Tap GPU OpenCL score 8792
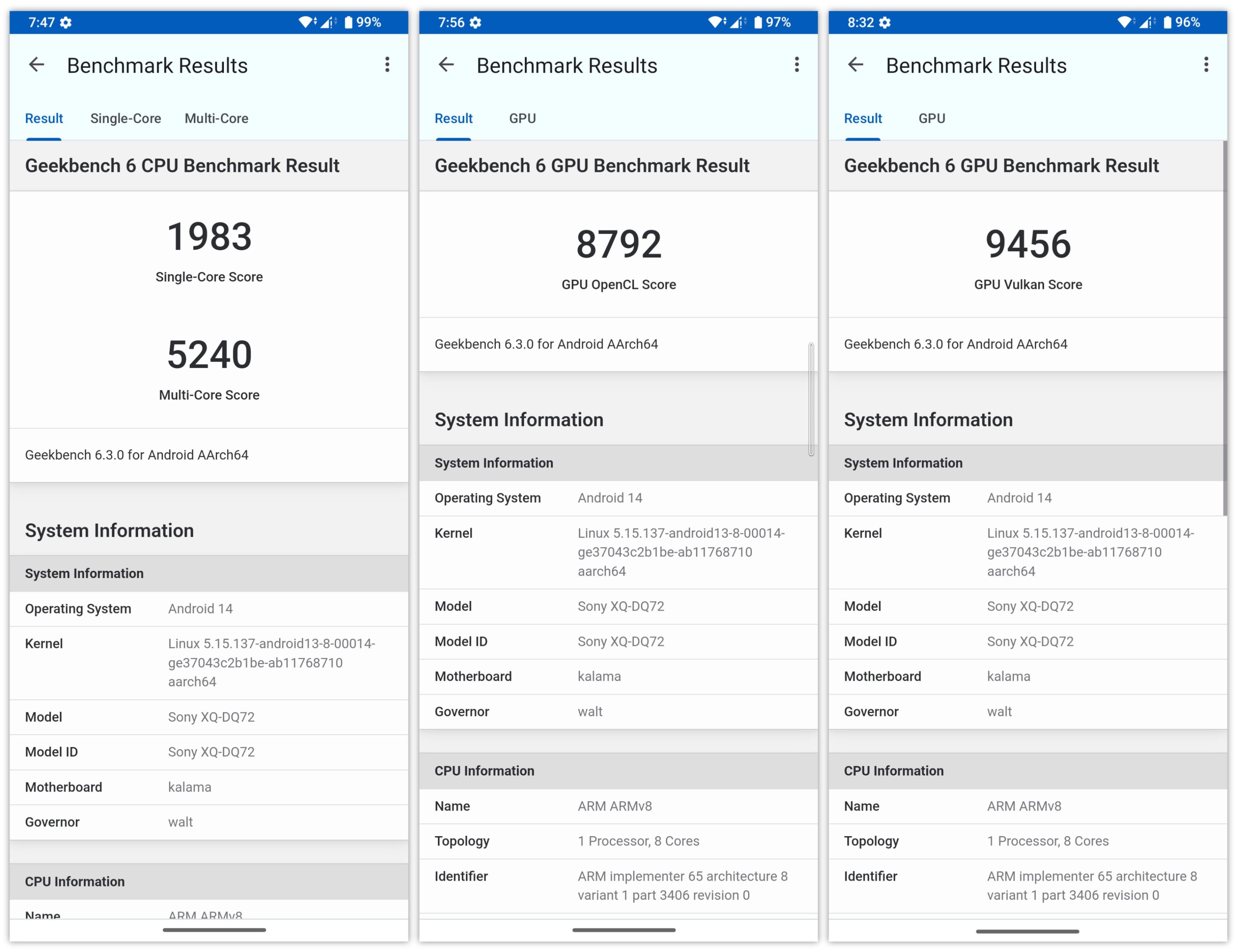Screen dimensions: 1237x952 618,244
